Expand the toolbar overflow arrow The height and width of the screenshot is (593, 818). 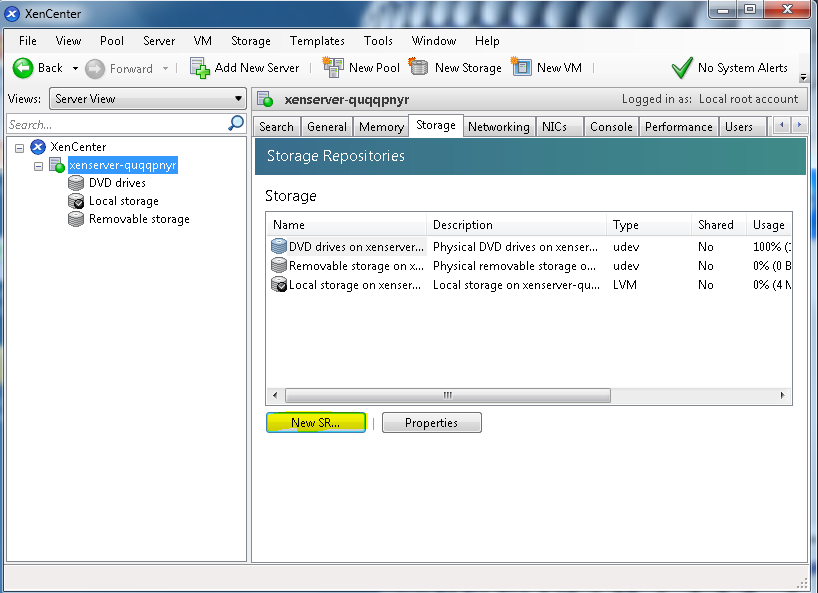click(803, 77)
